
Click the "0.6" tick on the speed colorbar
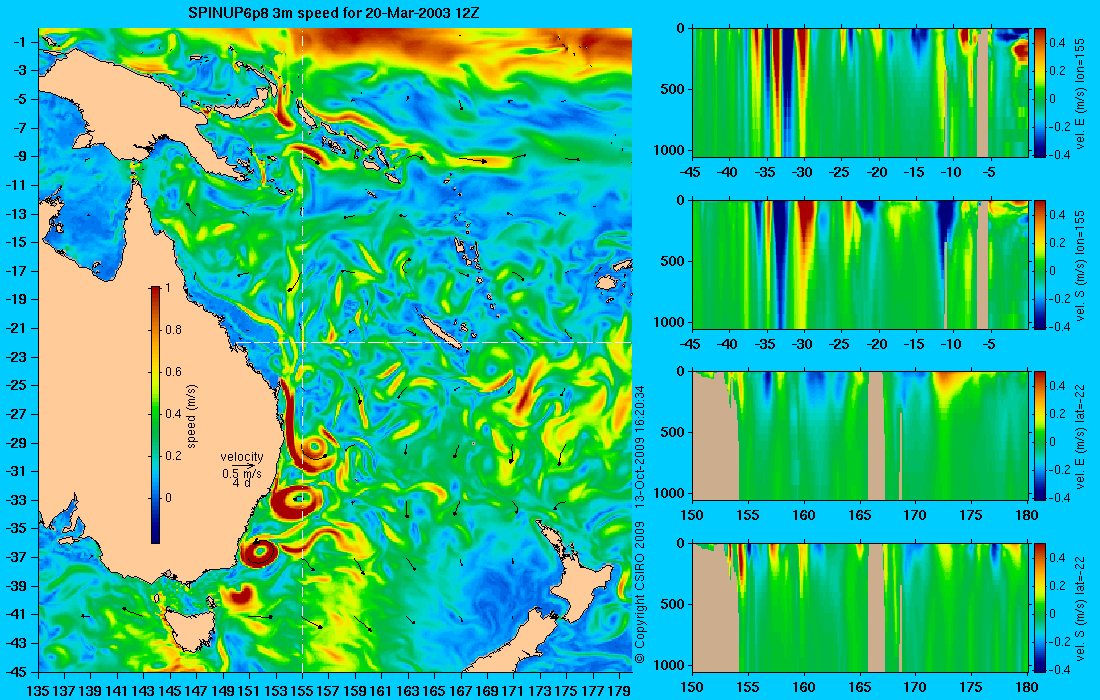click(173, 372)
